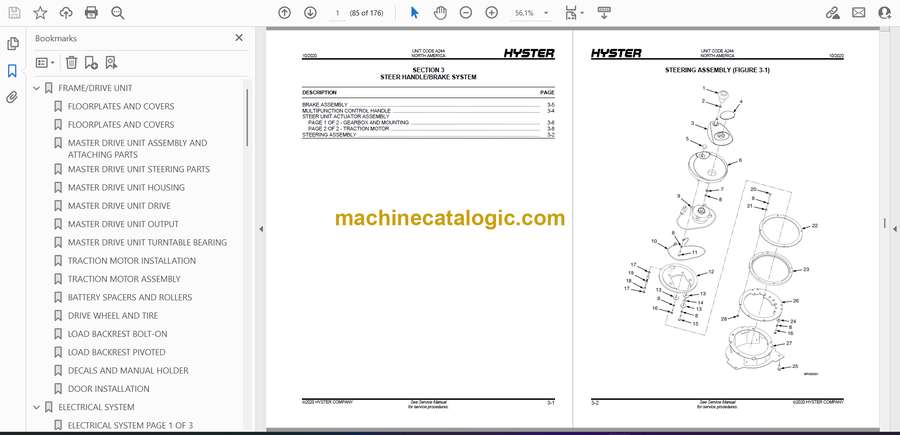Open ELECTRICAL SYSTEM PAGE 1 OF 3 bookmark
Viewport: 900px width, 435px height.
pyautogui.click(x=131, y=426)
